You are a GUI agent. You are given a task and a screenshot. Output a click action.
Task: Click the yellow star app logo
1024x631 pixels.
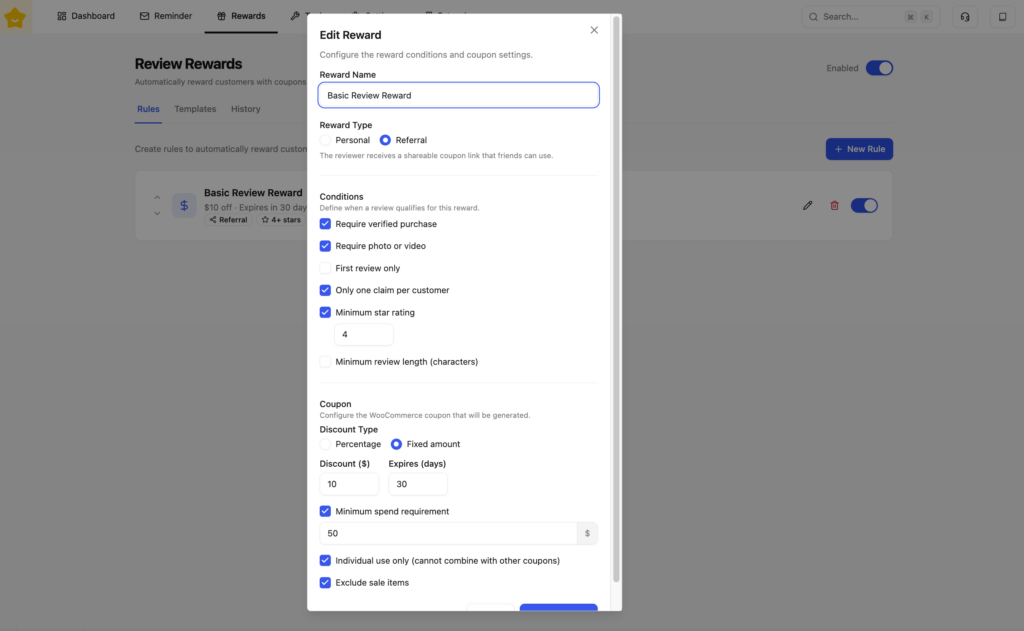(x=14, y=17)
